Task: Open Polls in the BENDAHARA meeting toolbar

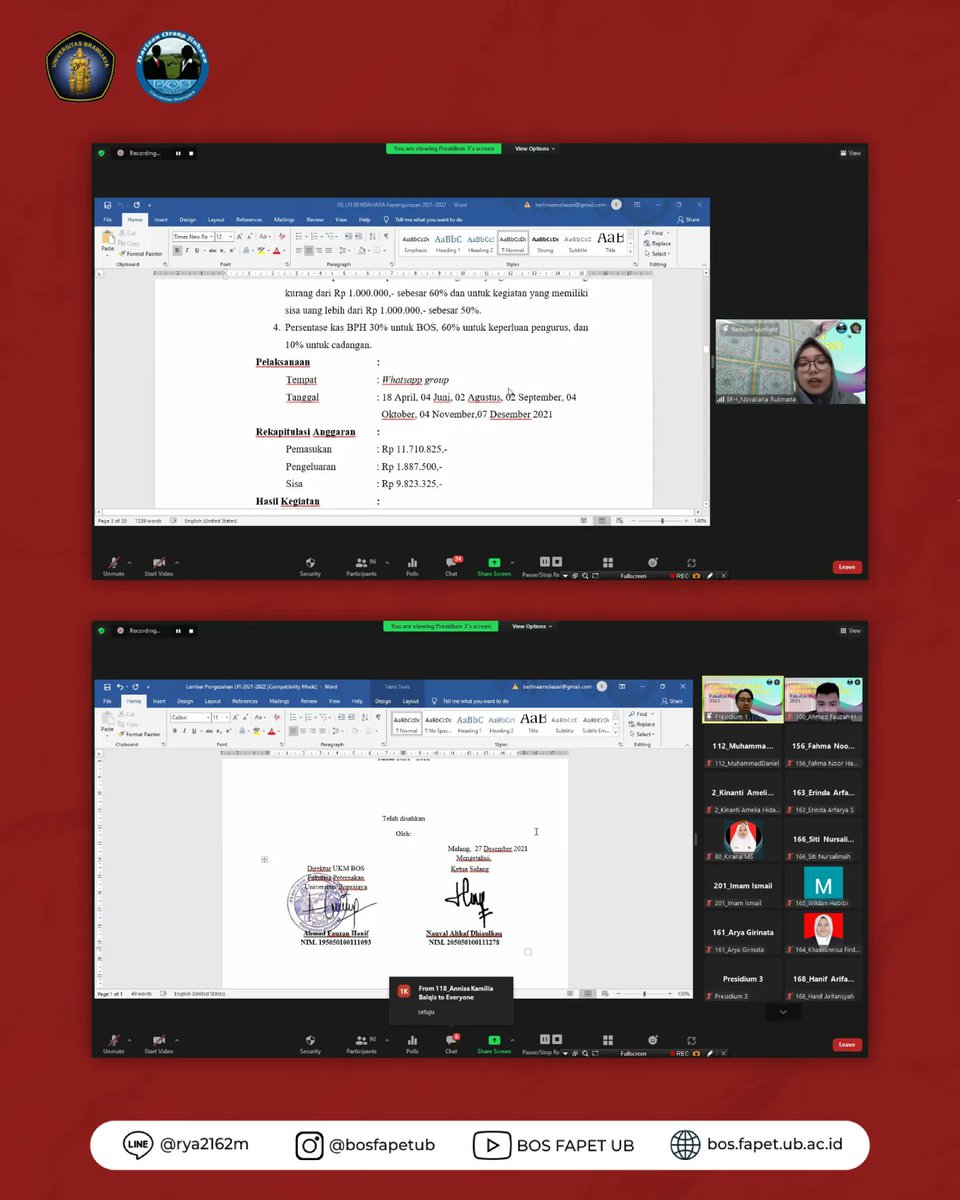Action: pyautogui.click(x=412, y=567)
